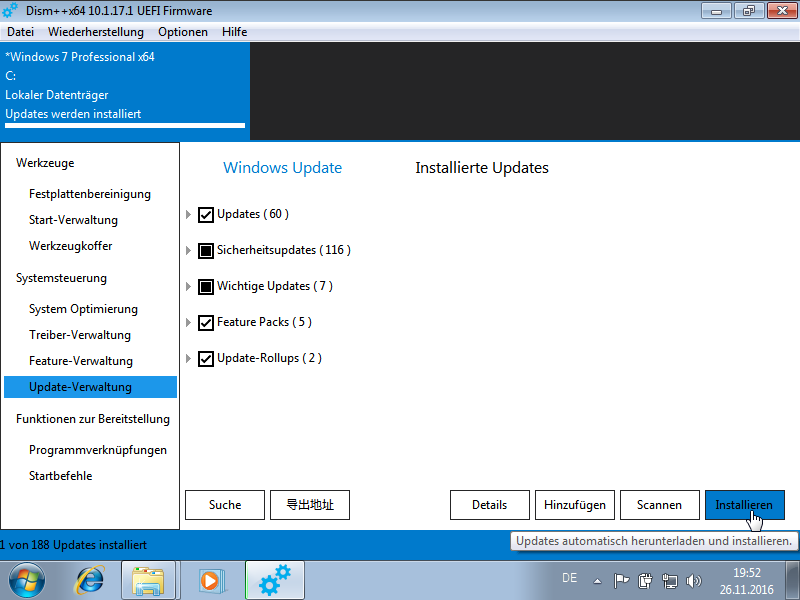Expand the Updates (60) group arrow
Screen dimensions: 800x600
tap(188, 215)
